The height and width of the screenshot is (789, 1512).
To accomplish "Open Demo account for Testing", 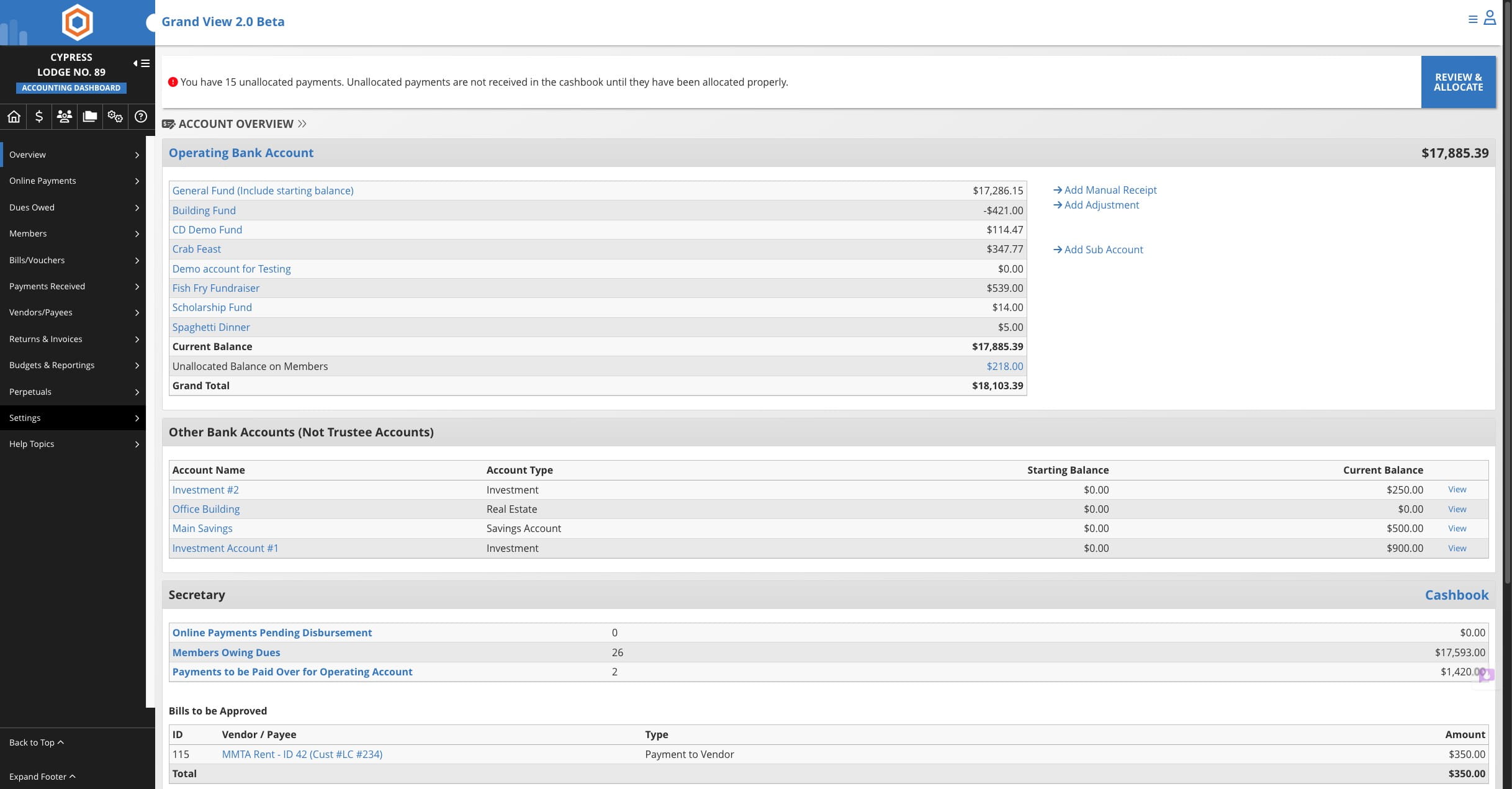I will click(231, 269).
